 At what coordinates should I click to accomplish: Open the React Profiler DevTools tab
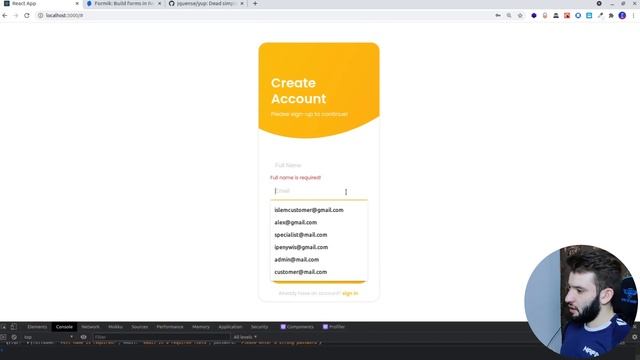(334, 327)
